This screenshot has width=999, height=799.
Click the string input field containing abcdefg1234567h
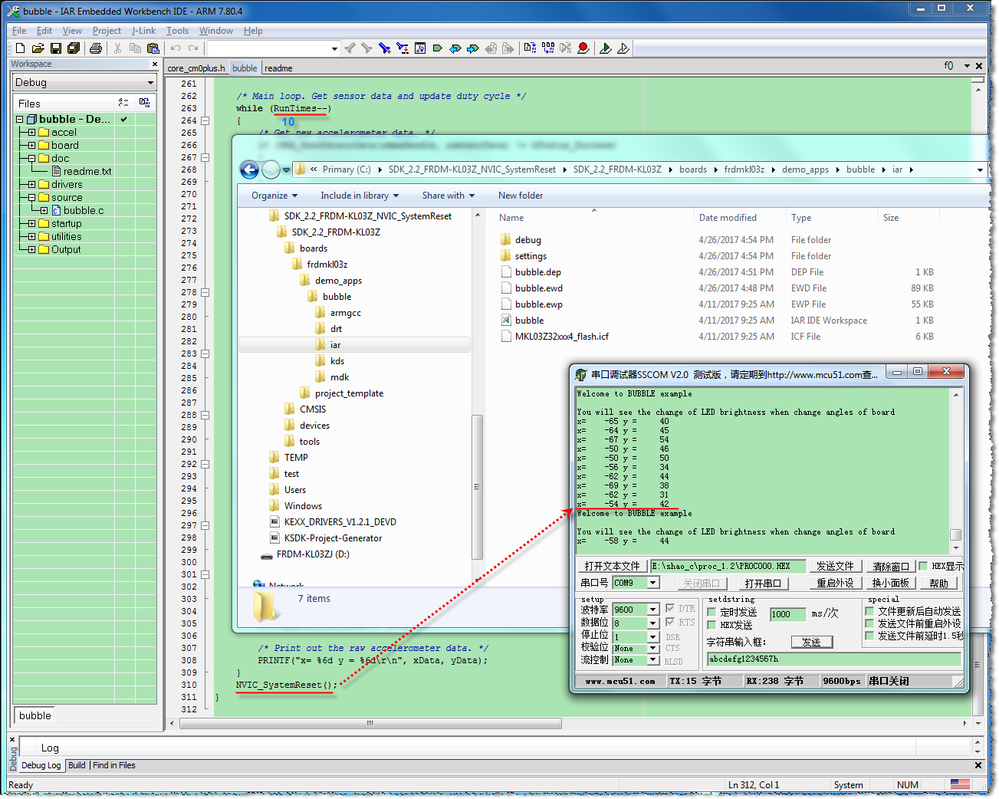834,659
